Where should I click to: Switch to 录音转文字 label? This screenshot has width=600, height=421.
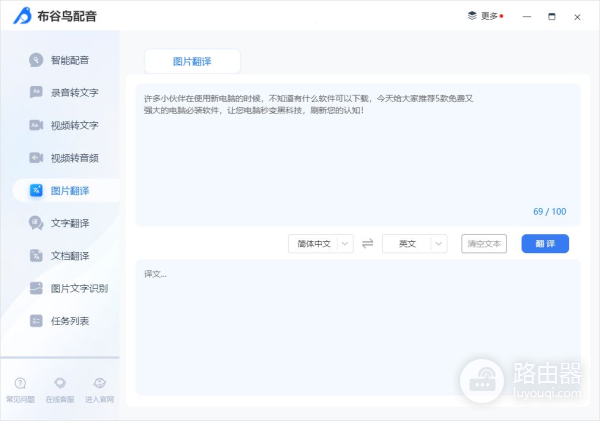click(75, 93)
